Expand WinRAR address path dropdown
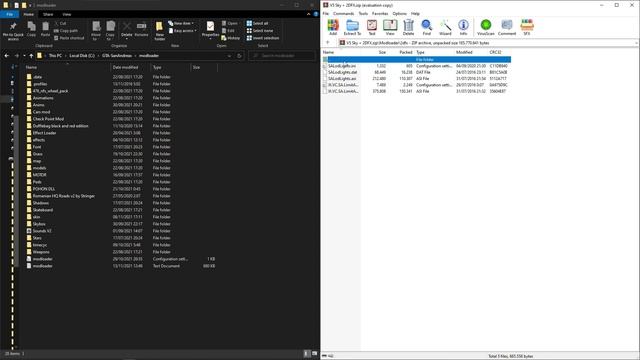640x360 pixels. pyautogui.click(x=636, y=42)
